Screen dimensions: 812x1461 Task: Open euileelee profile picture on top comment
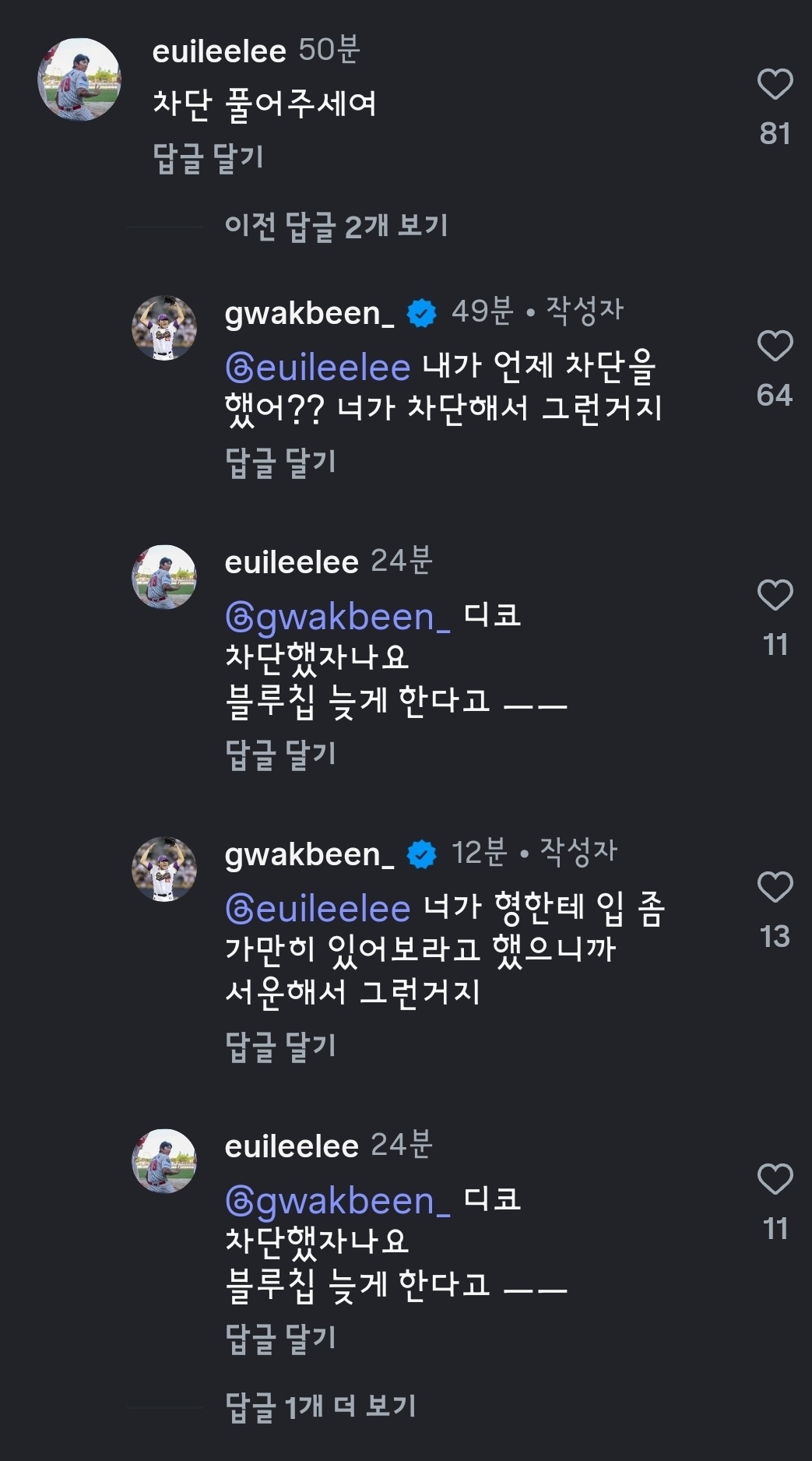tap(79, 79)
